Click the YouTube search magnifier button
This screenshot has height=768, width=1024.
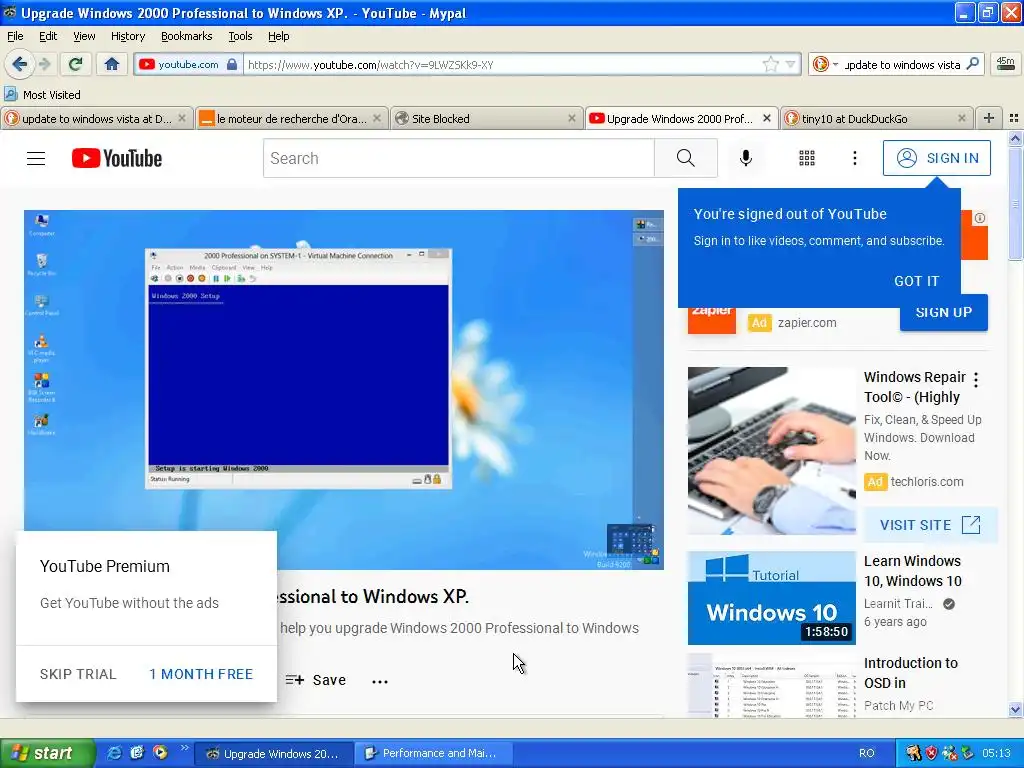[x=686, y=158]
